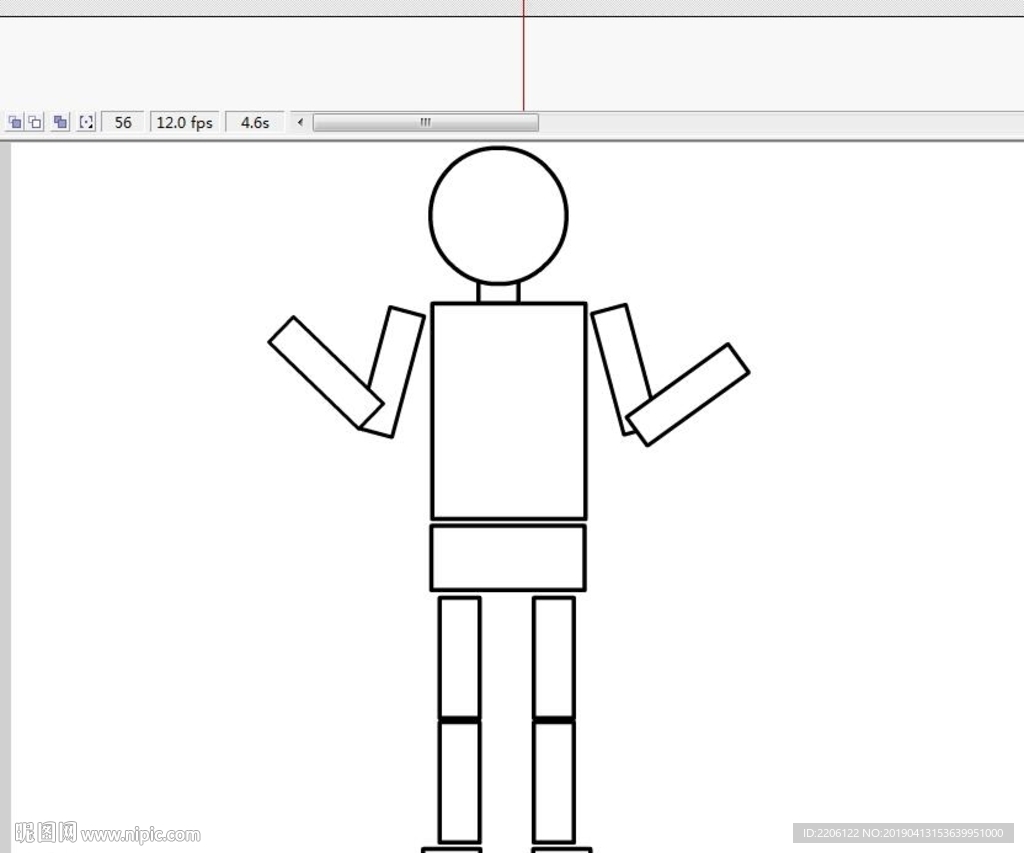
Task: Select the hip rectangle below the torso
Action: [x=508, y=557]
